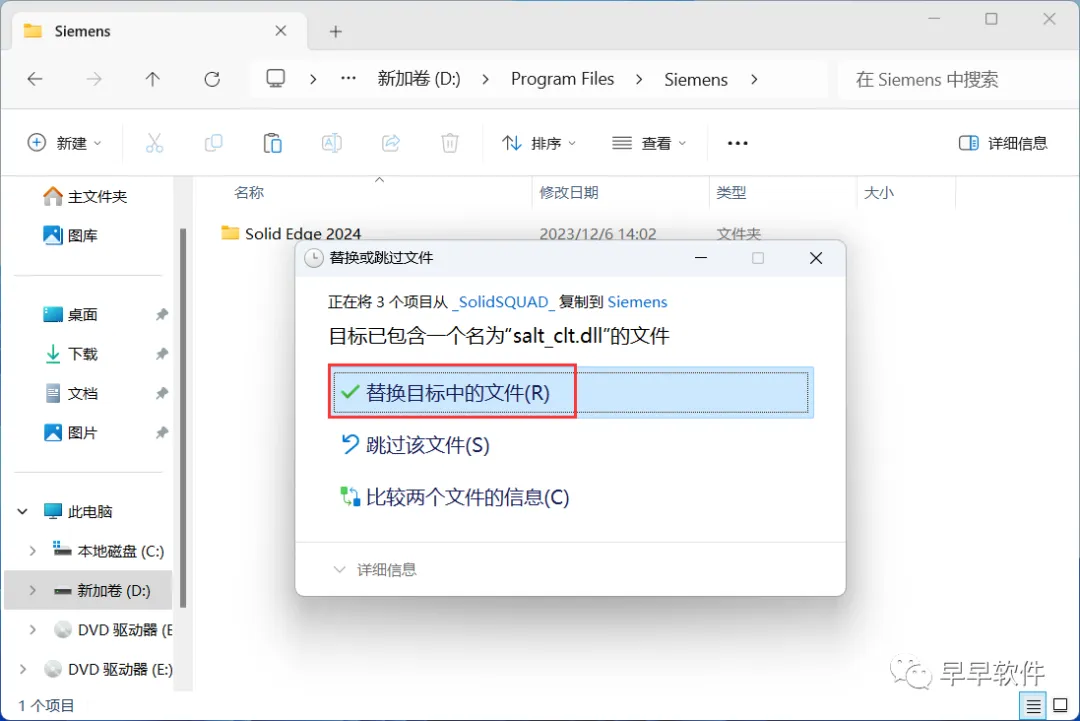This screenshot has width=1080, height=721.
Task: Expand the hidden breadcrumb ellipsis
Action: pos(349,79)
